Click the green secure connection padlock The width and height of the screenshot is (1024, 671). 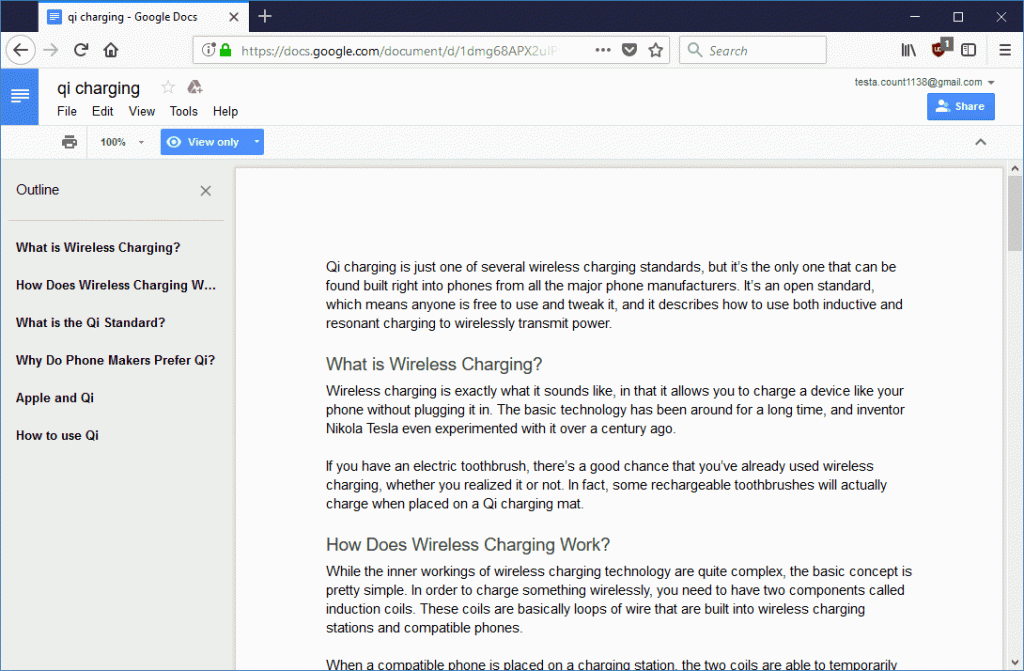(225, 50)
